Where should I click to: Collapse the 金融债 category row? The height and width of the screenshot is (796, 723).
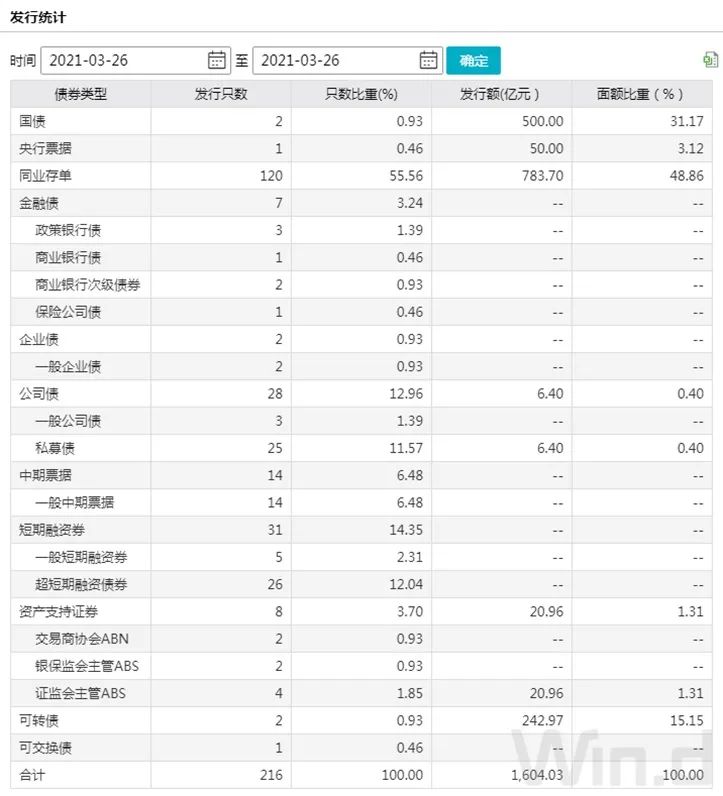[x=39, y=203]
